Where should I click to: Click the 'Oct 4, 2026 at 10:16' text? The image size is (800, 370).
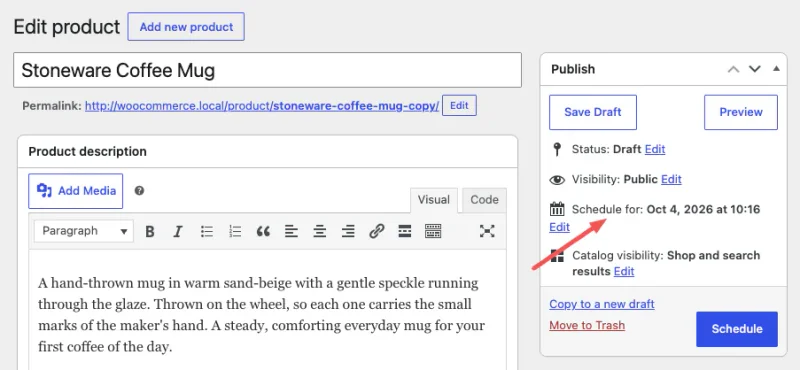click(704, 209)
